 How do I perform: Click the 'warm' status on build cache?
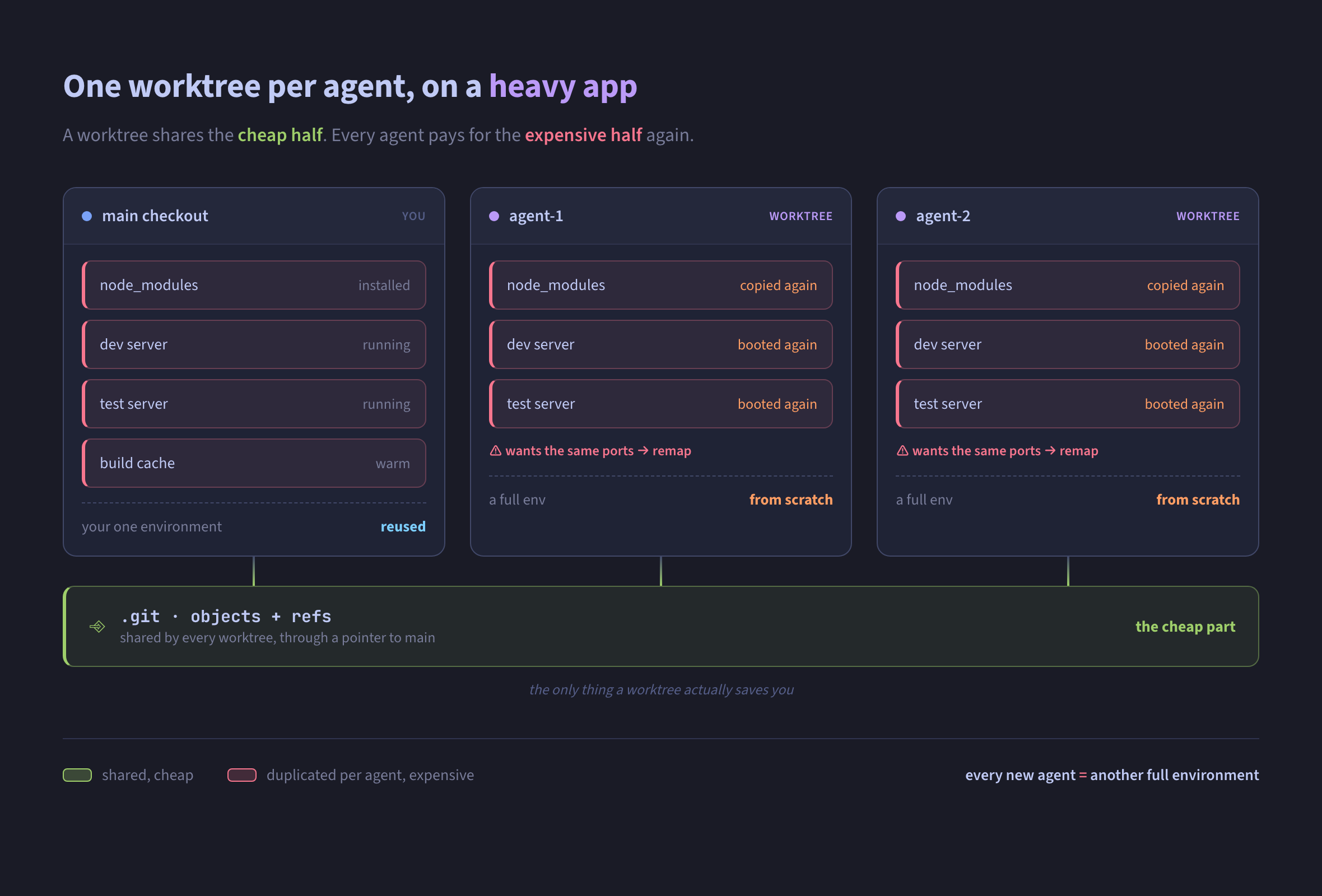pyautogui.click(x=393, y=463)
